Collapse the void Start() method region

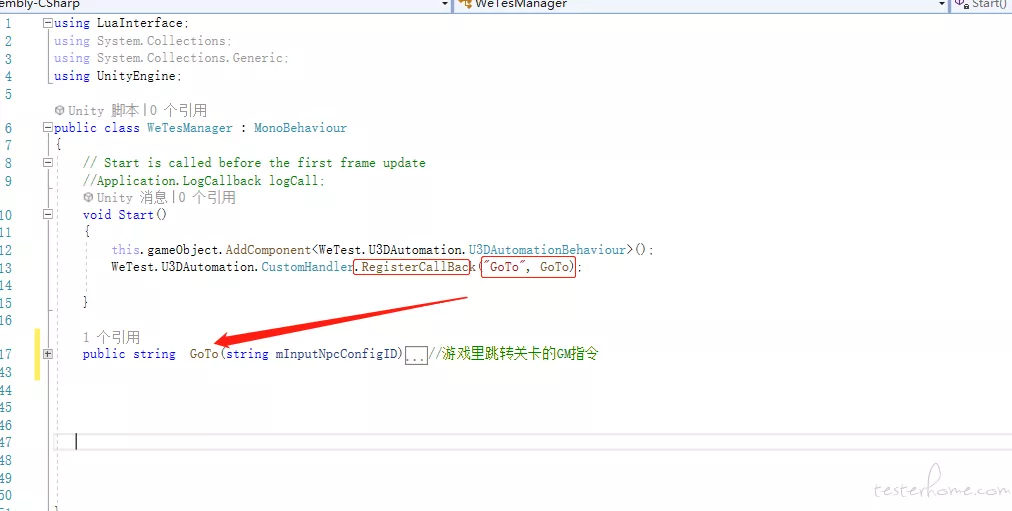click(x=47, y=214)
